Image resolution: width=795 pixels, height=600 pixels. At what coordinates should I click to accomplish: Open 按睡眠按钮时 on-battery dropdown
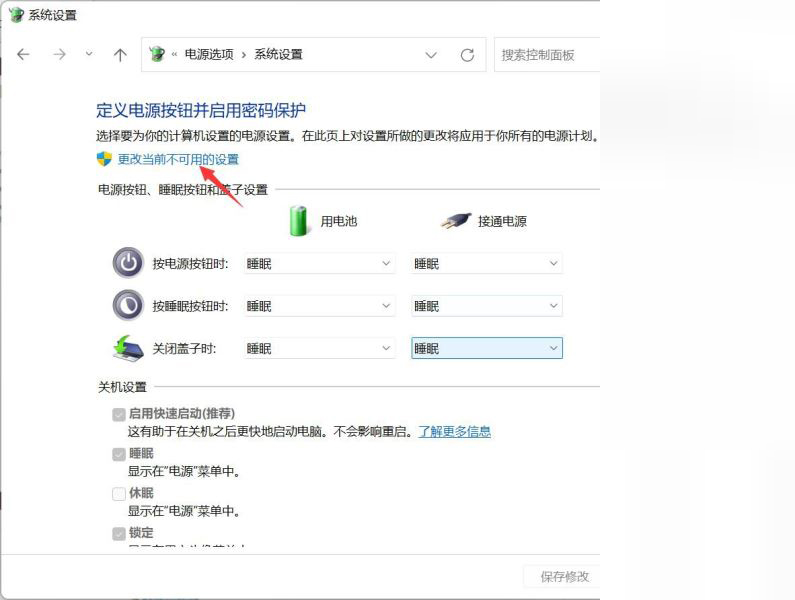pos(319,306)
